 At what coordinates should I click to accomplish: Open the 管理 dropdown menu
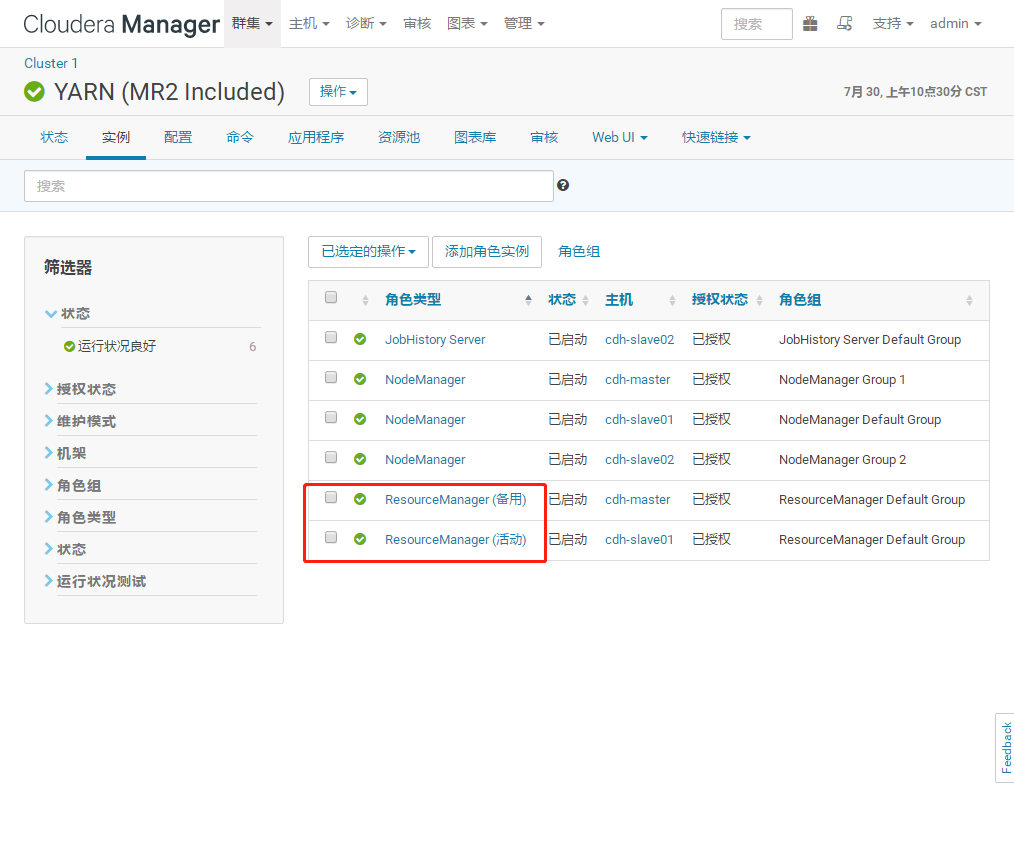[524, 24]
